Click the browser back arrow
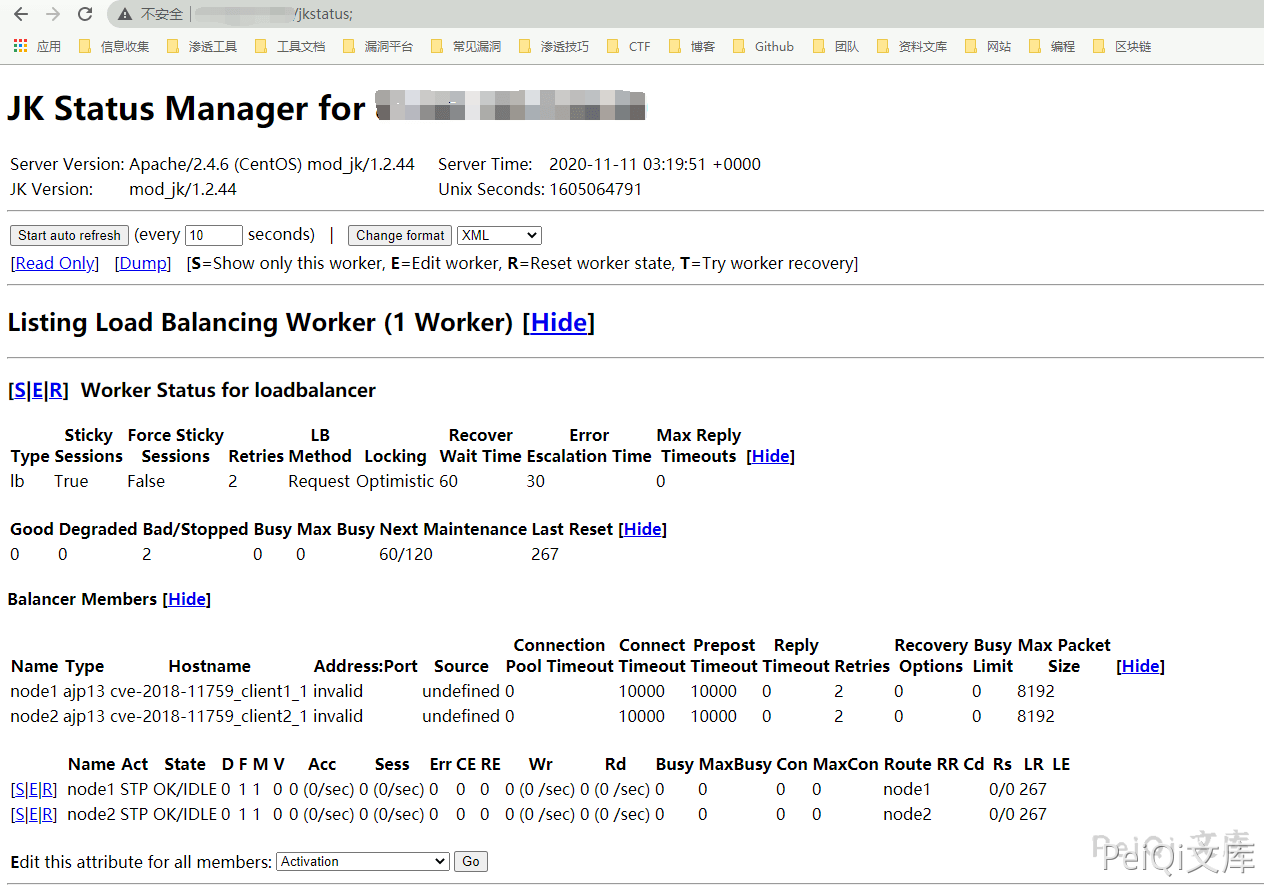Screen dimensions: 1264x886 click(x=21, y=14)
